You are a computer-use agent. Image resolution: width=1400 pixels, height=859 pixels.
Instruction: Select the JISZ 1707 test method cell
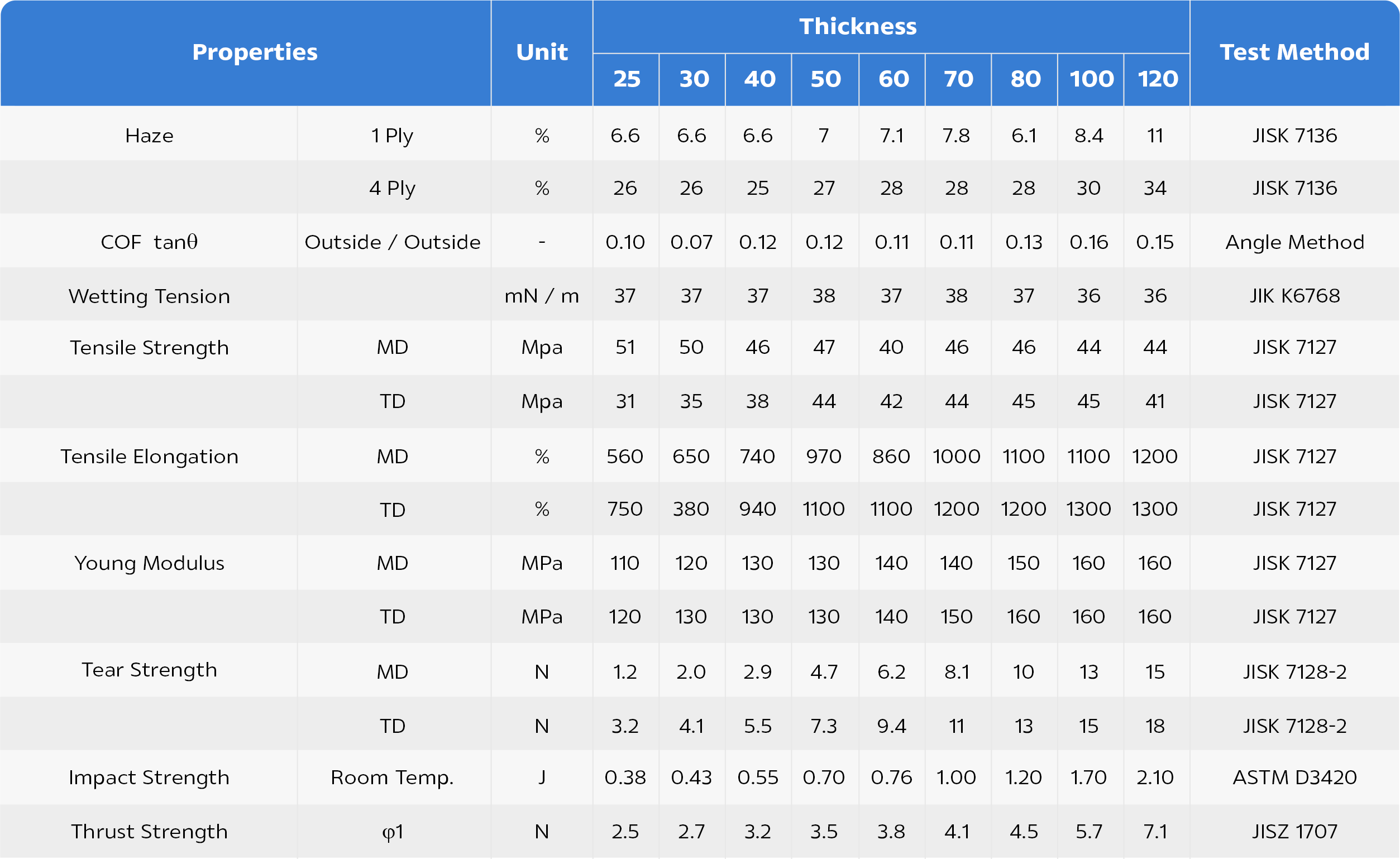pos(1294,832)
